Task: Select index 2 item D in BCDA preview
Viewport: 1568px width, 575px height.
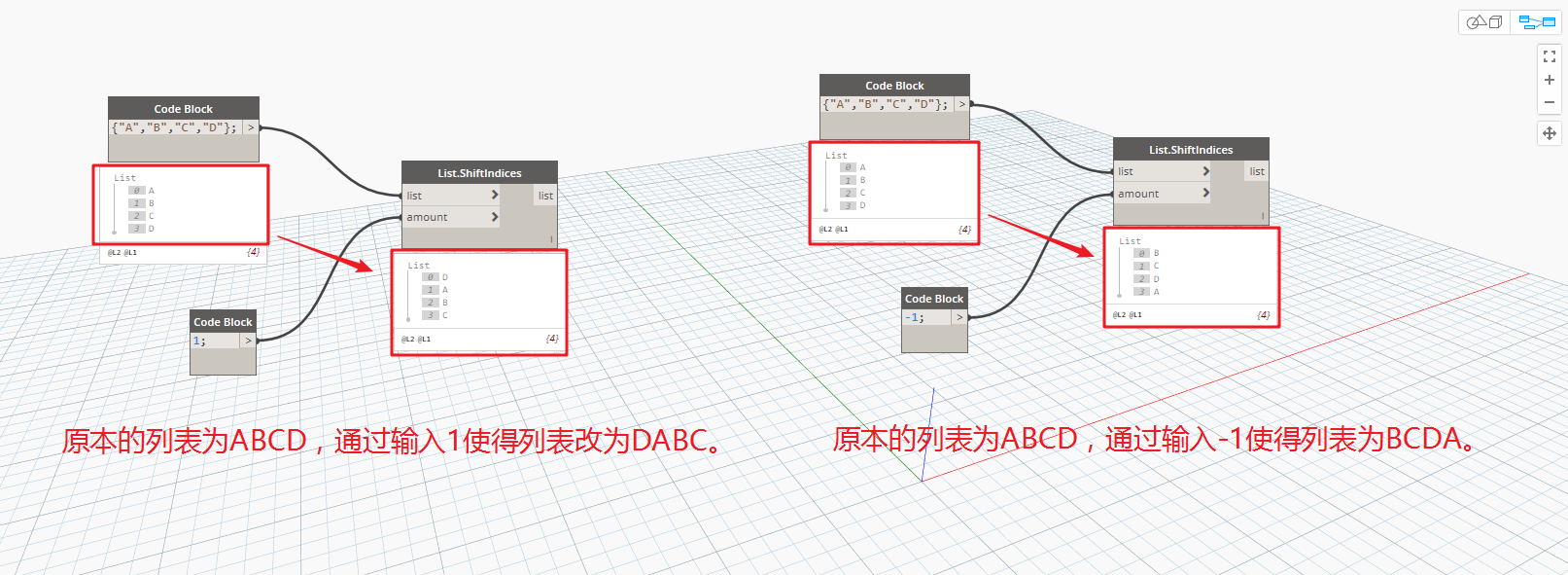Action: [x=1147, y=278]
